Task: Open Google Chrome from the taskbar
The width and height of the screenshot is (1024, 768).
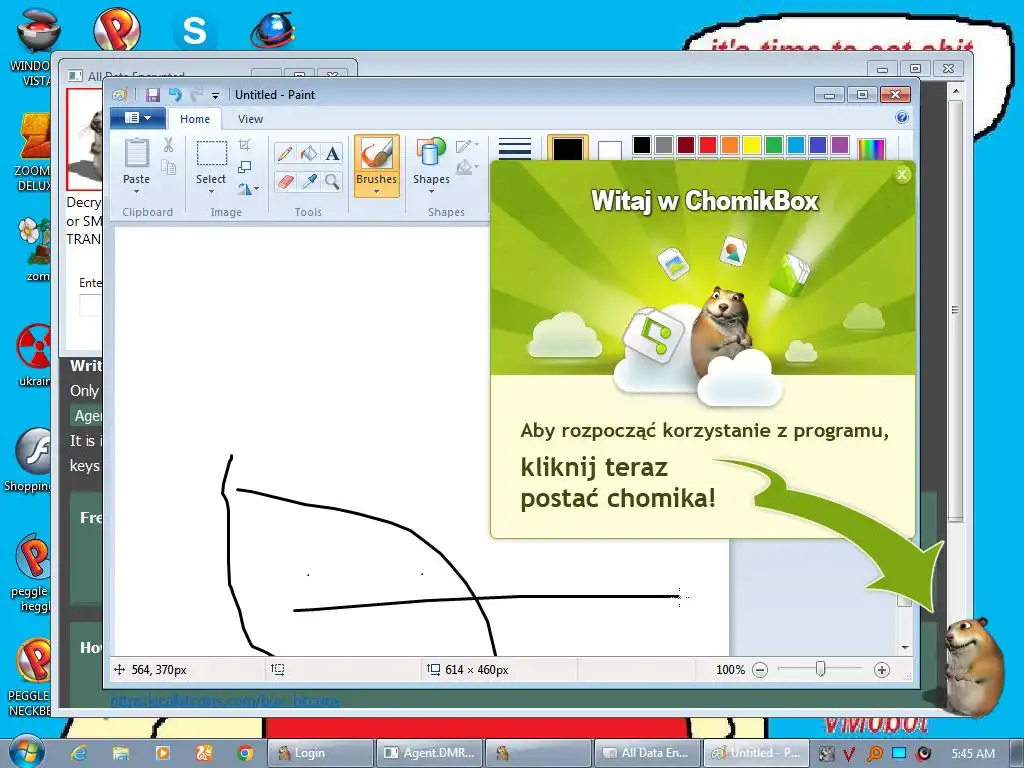Action: pyautogui.click(x=245, y=753)
